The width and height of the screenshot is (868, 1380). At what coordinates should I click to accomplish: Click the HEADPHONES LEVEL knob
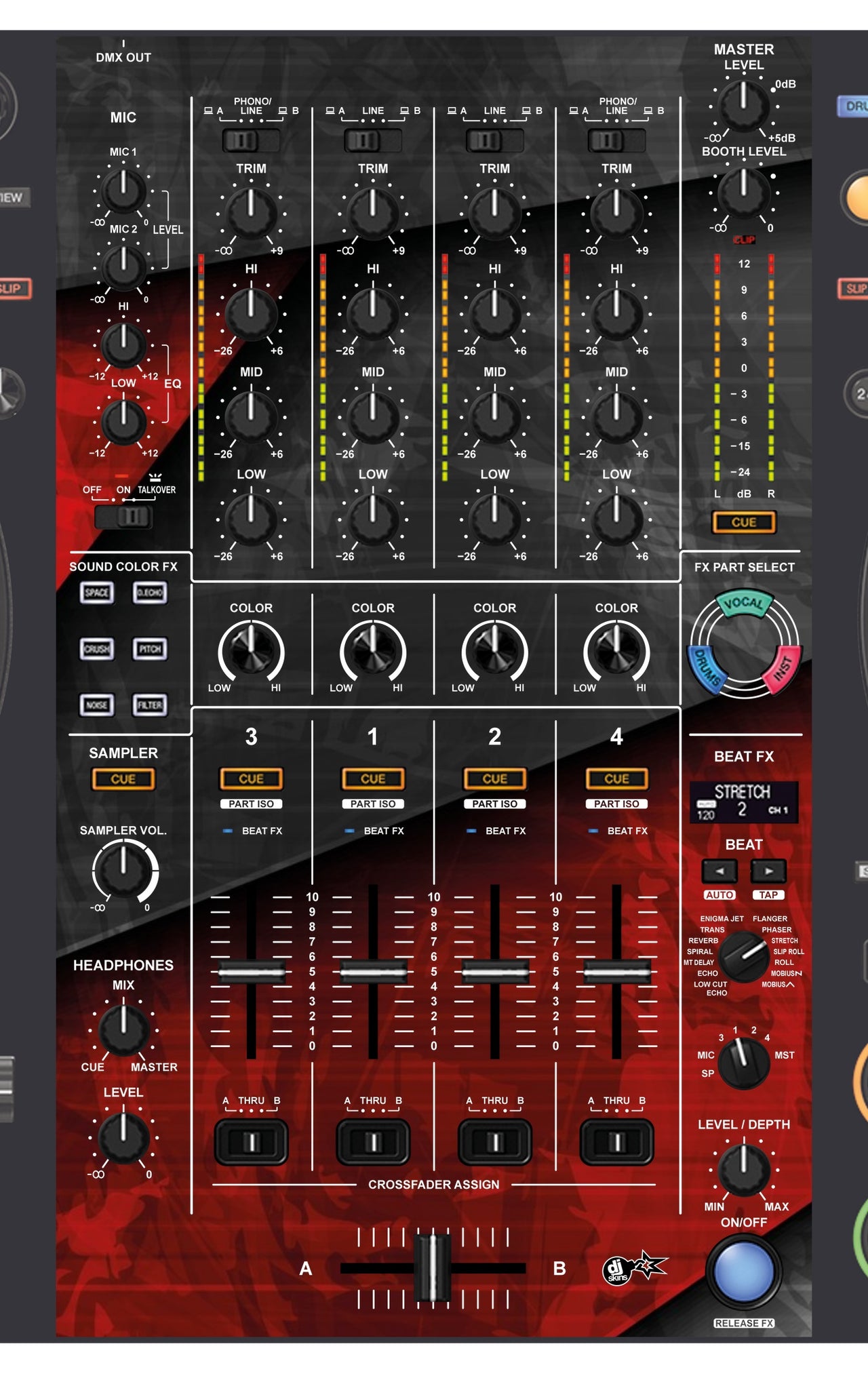(123, 1139)
